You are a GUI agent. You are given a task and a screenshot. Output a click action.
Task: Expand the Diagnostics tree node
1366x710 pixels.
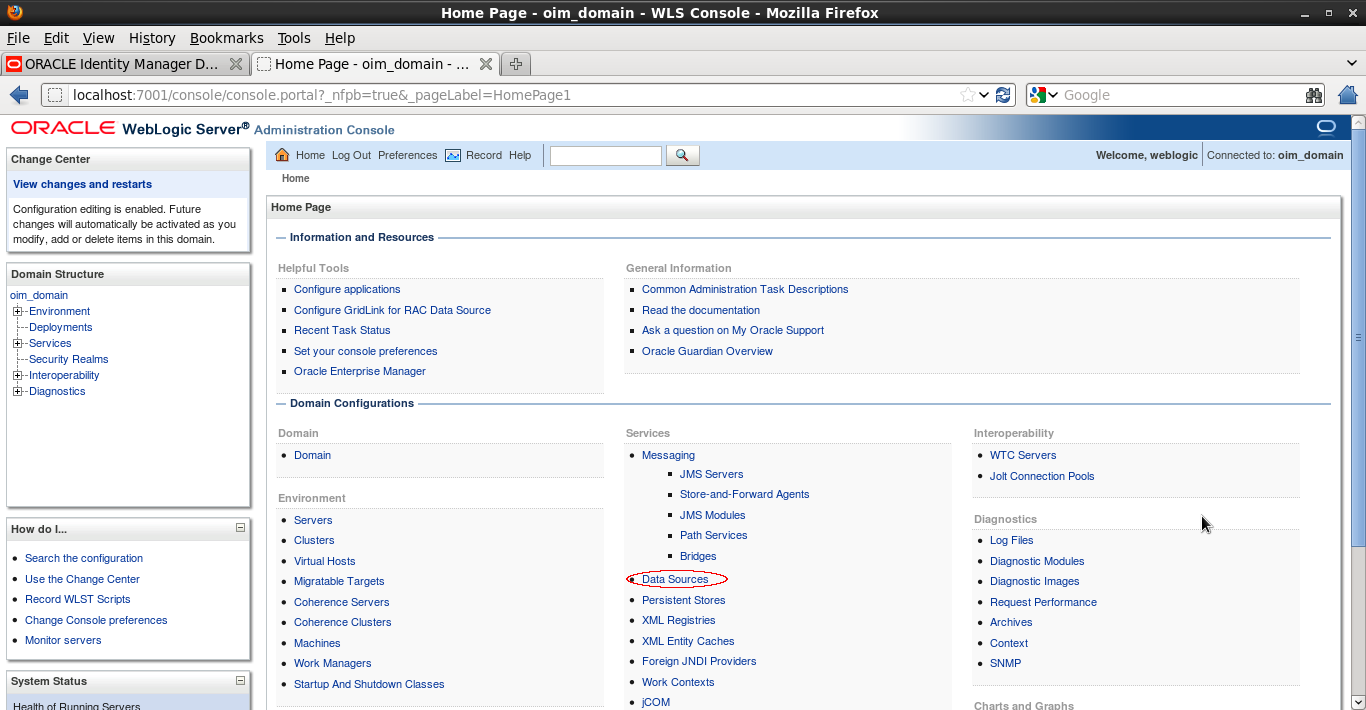tap(17, 391)
